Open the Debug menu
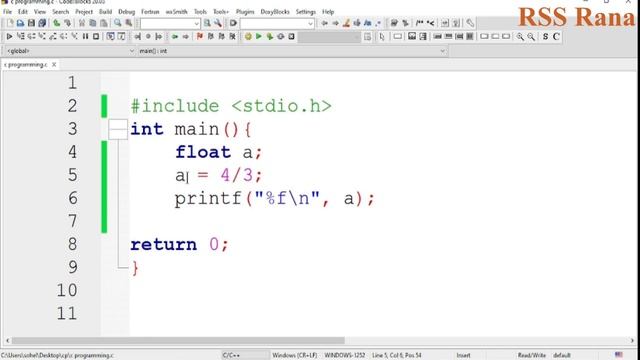This screenshot has height=360, width=640. click(x=127, y=12)
